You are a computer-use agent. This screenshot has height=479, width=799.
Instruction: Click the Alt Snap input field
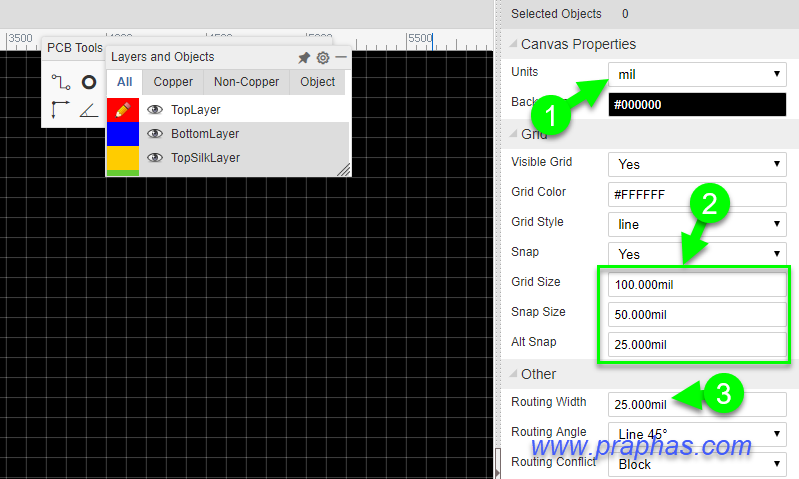[x=697, y=344]
